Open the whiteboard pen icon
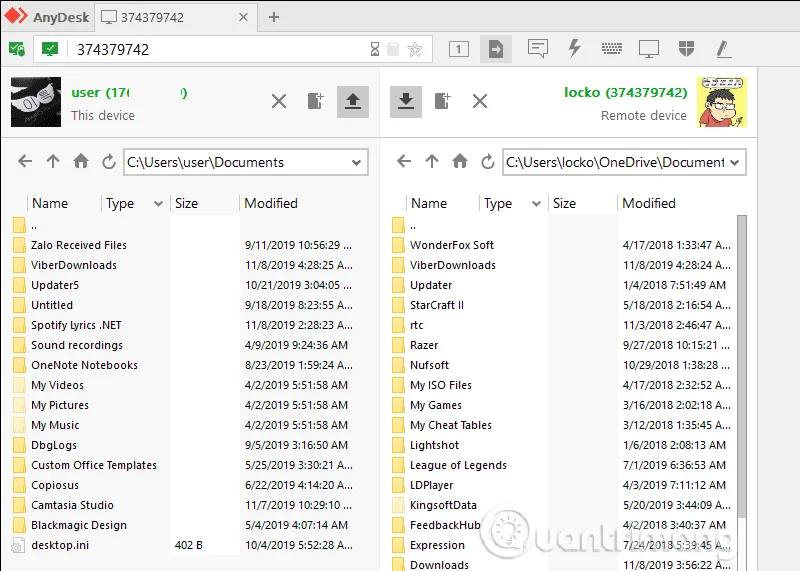This screenshot has width=800, height=571. (723, 49)
